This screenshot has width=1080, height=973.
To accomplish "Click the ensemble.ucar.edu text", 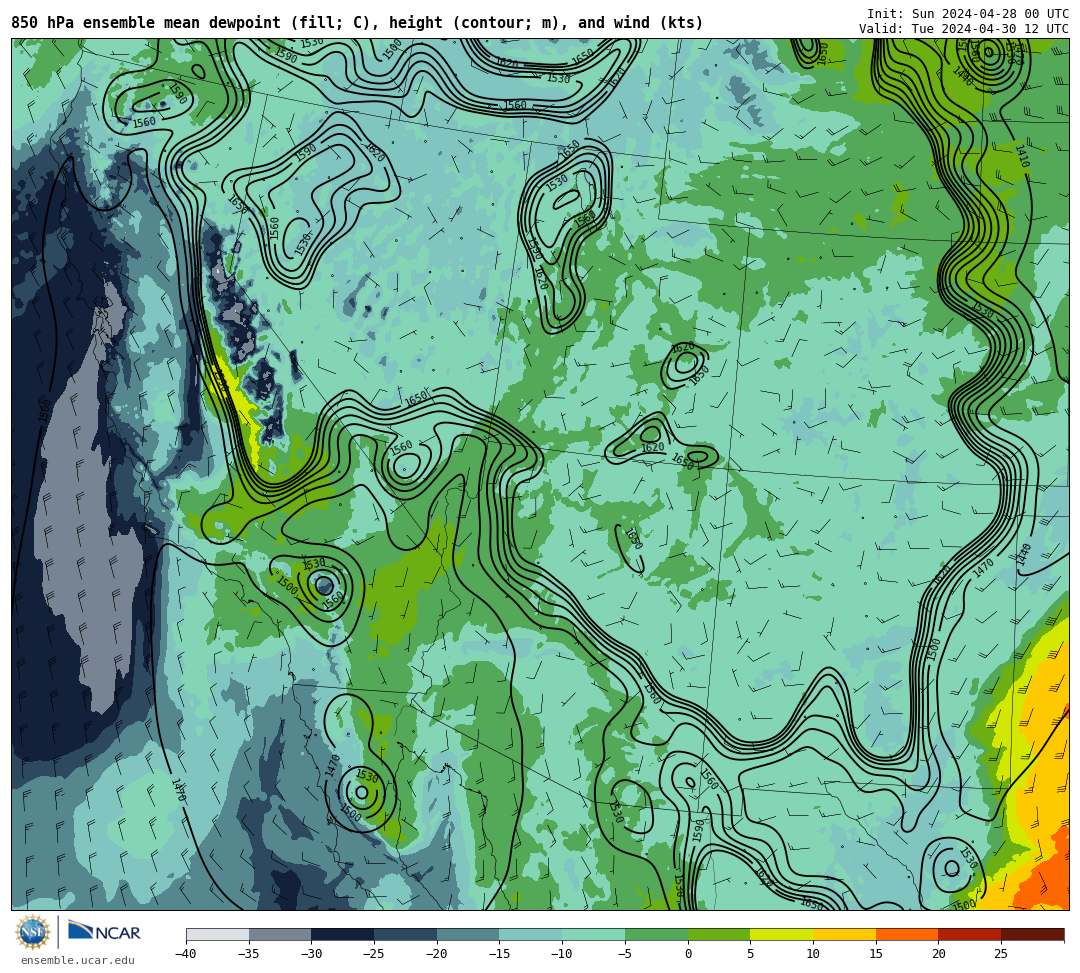I will click(78, 960).
